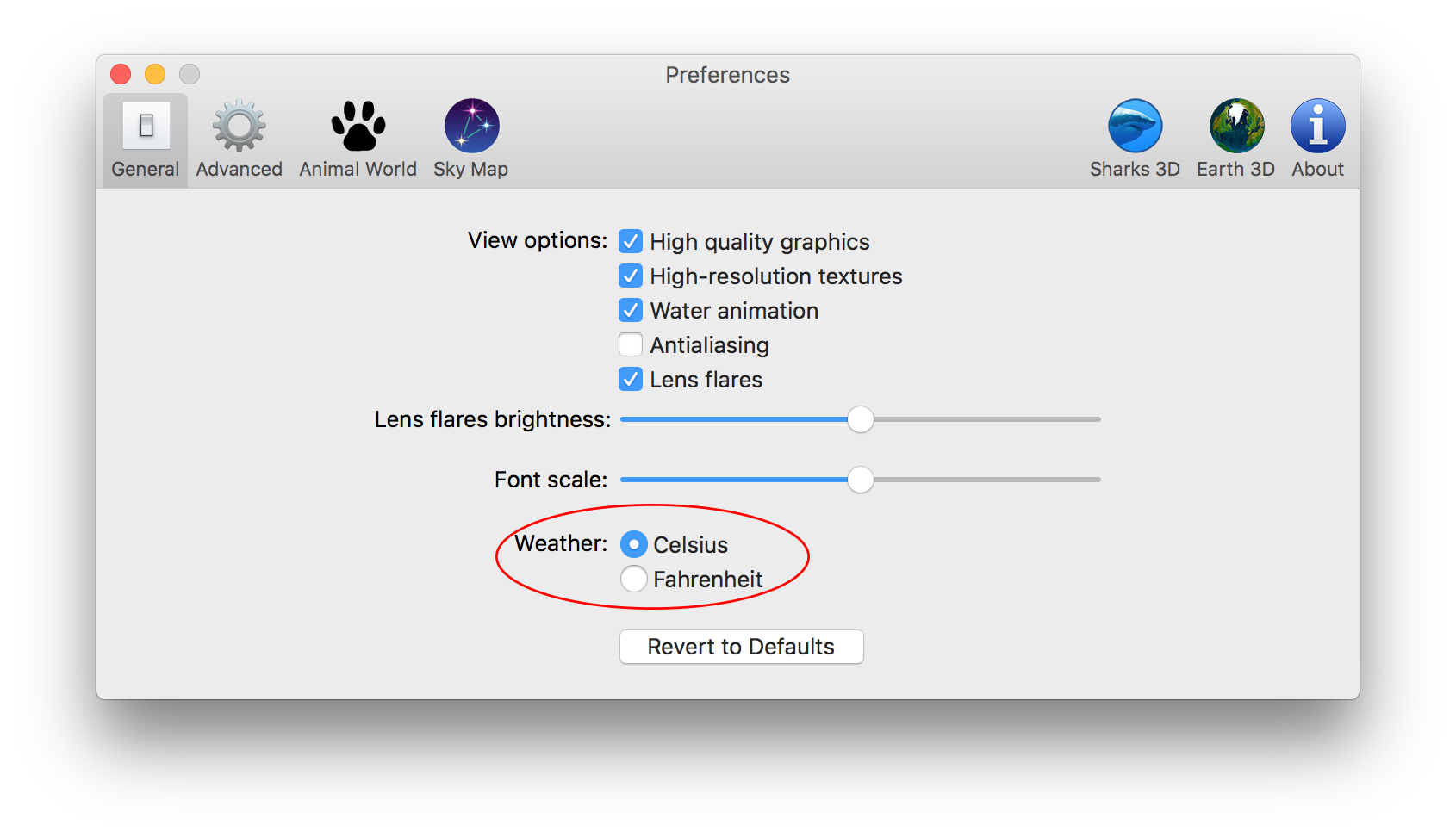Click the Preferences window title
The image size is (1456, 837).
click(x=727, y=75)
